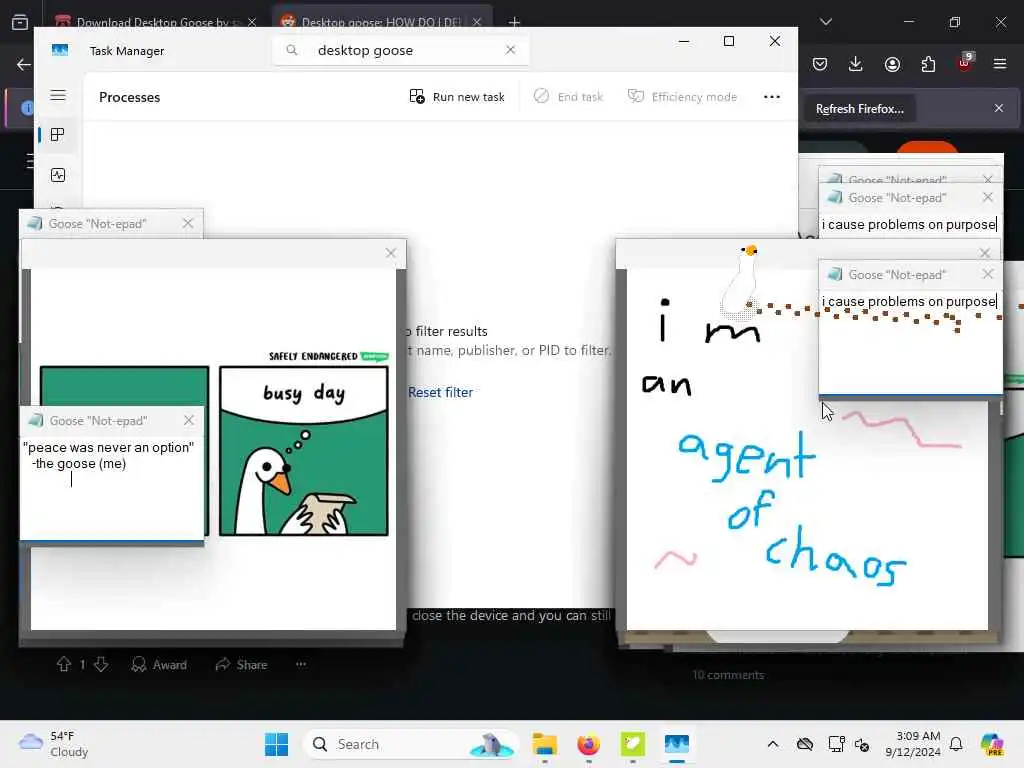Open File Explorer from taskbar
1024x768 pixels.
pyautogui.click(x=544, y=744)
